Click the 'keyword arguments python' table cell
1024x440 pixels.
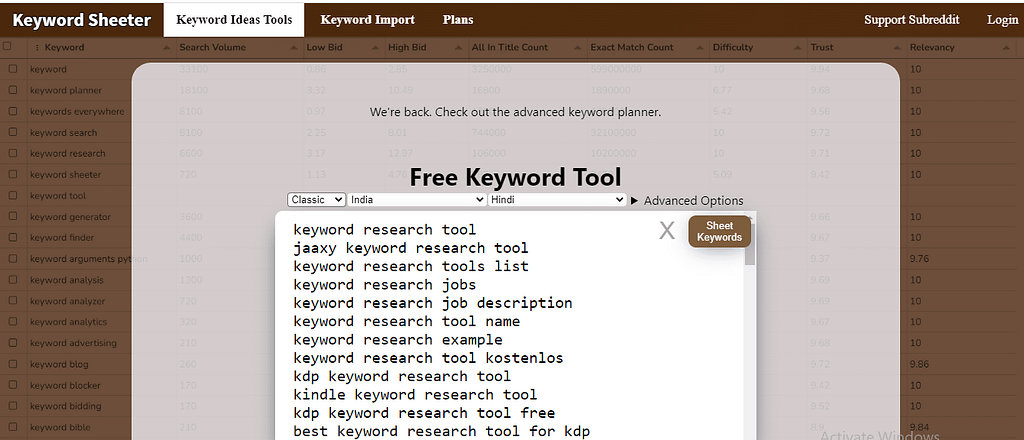tap(89, 259)
